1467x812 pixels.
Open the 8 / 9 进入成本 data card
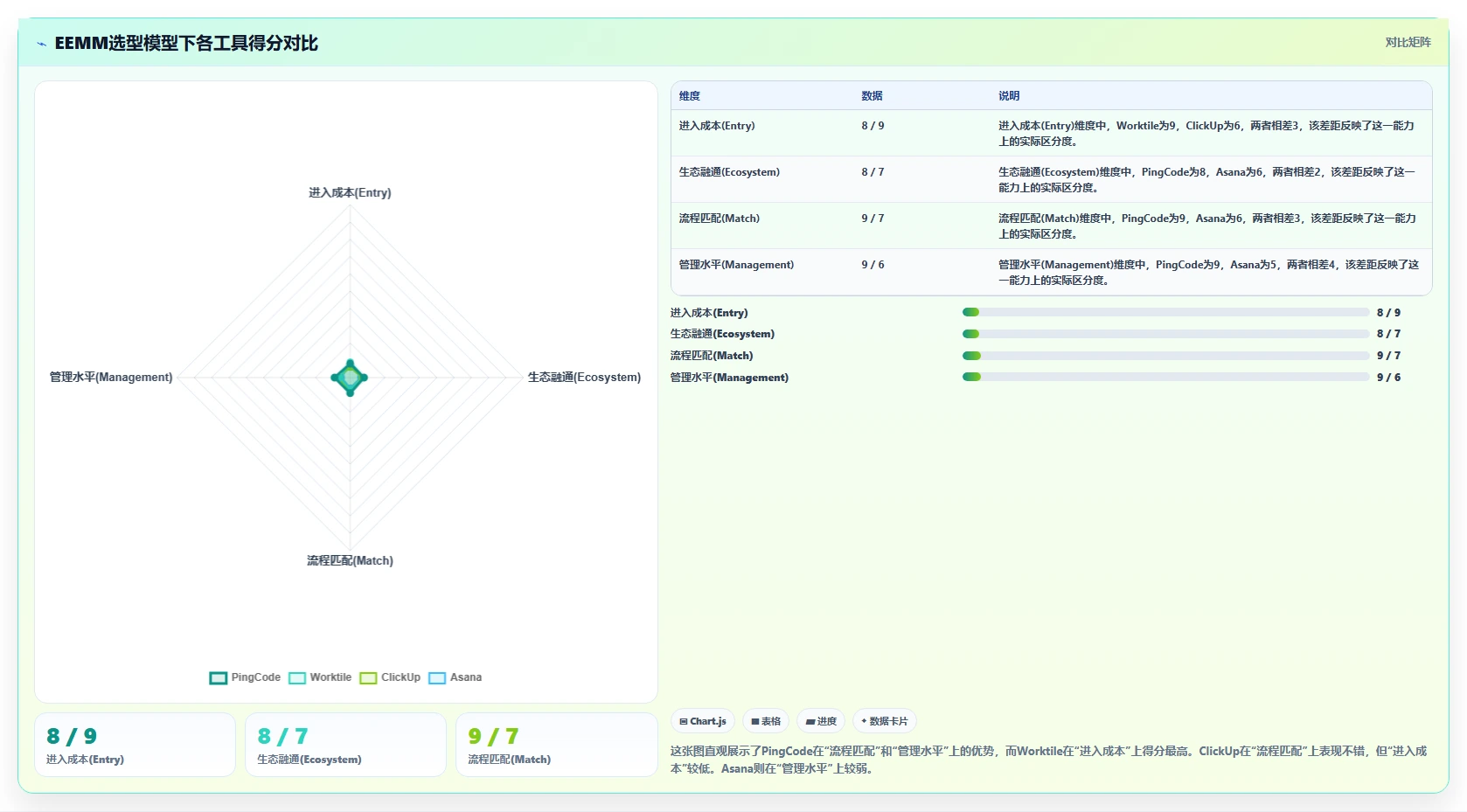(136, 745)
